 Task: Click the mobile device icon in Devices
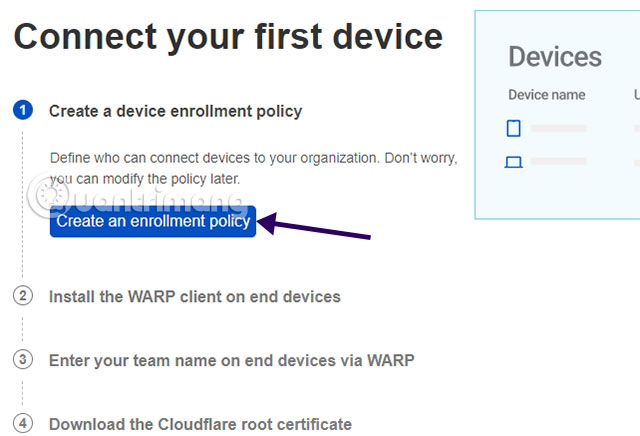(514, 128)
